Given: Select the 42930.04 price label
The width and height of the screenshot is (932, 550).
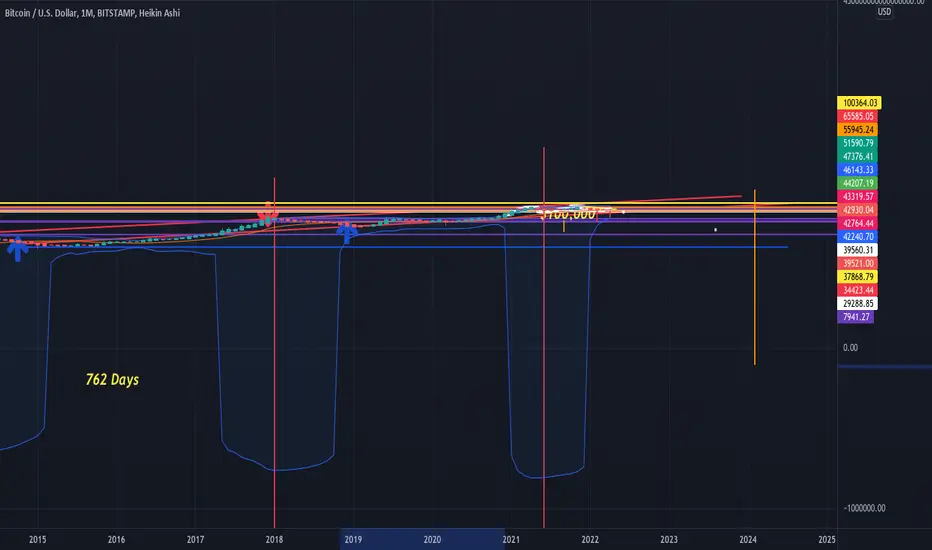Looking at the screenshot, I should click(857, 210).
